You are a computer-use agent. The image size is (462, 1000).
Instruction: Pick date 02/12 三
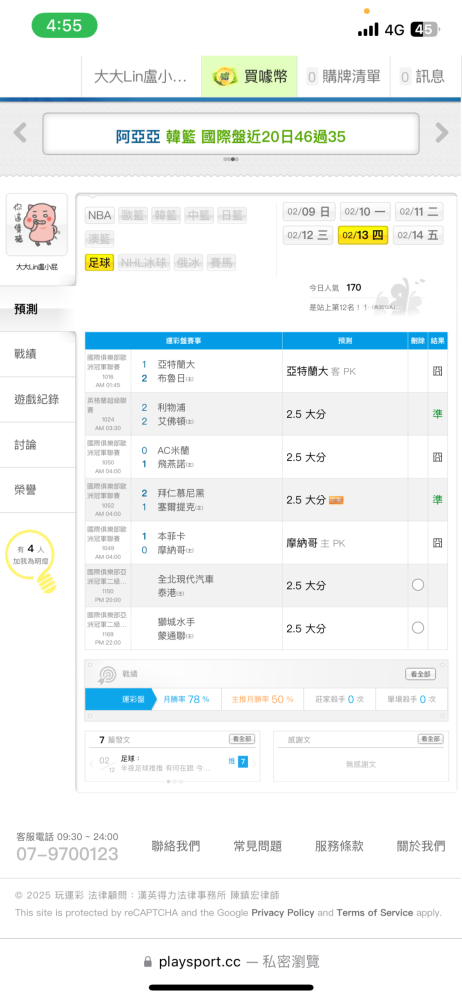pos(309,235)
